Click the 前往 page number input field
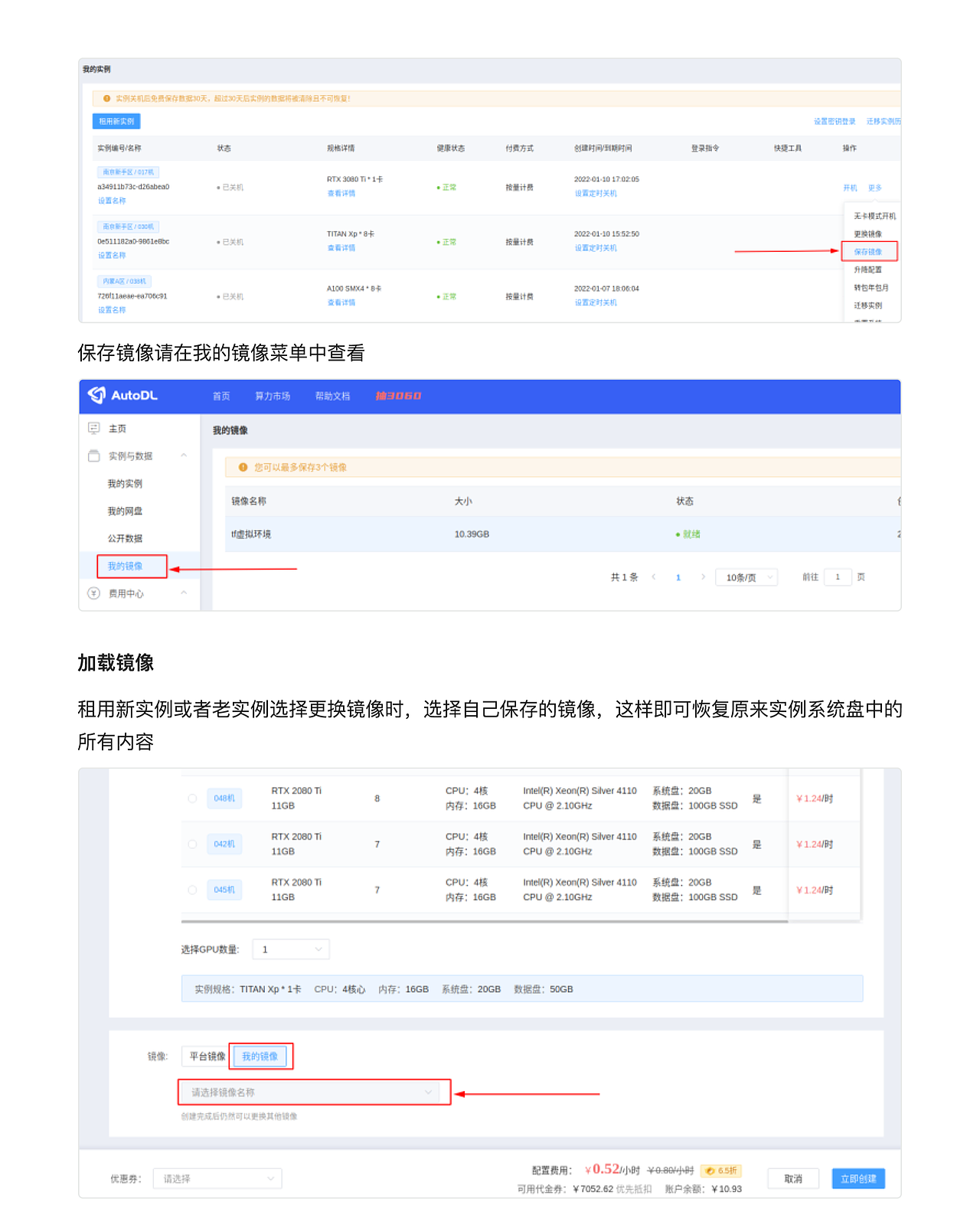980x1215 pixels. [x=838, y=577]
